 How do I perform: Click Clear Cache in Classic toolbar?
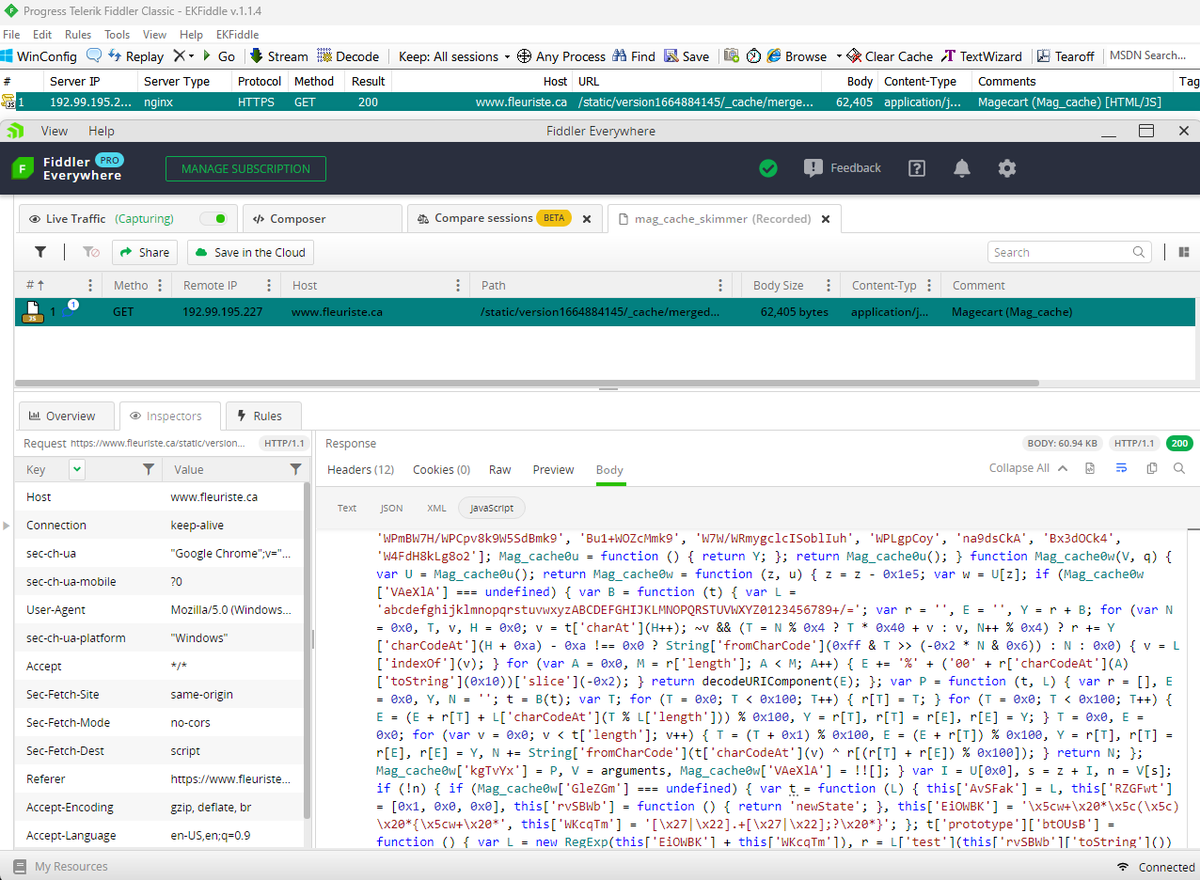[890, 56]
